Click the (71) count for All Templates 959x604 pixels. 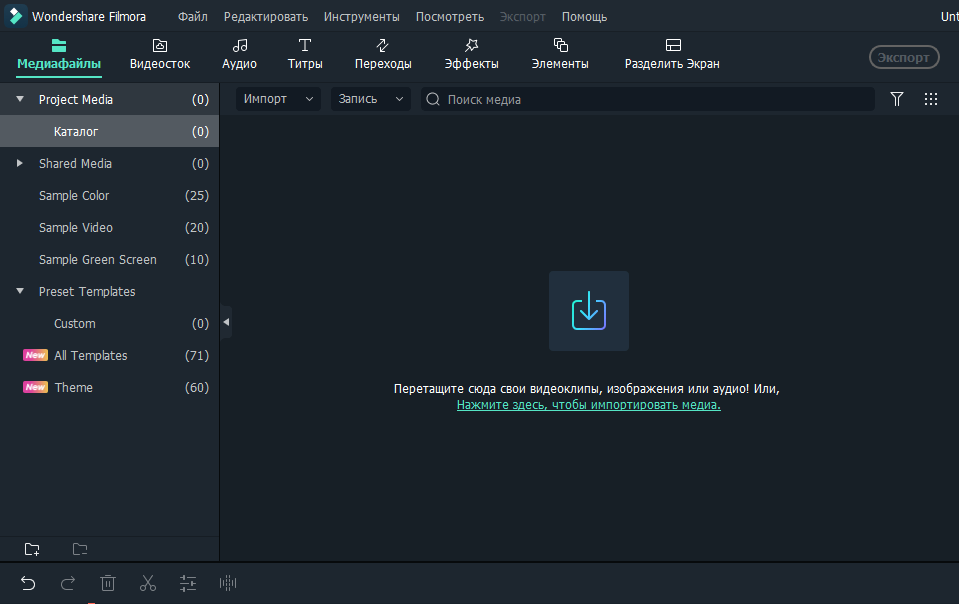[197, 355]
